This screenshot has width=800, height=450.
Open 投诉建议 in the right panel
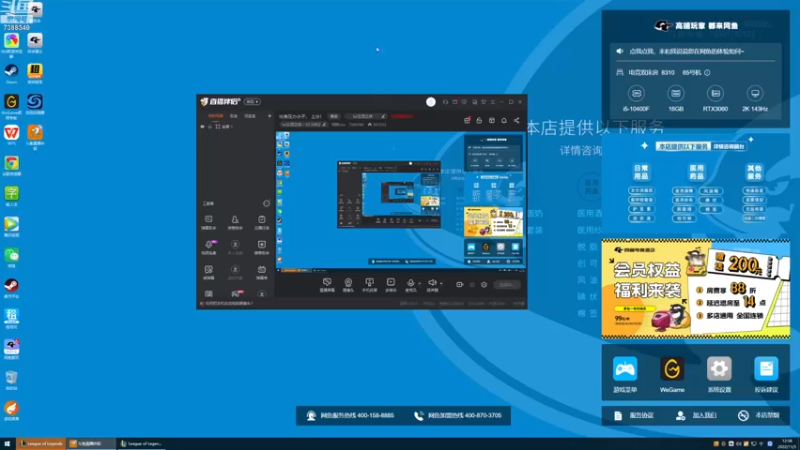pyautogui.click(x=766, y=374)
